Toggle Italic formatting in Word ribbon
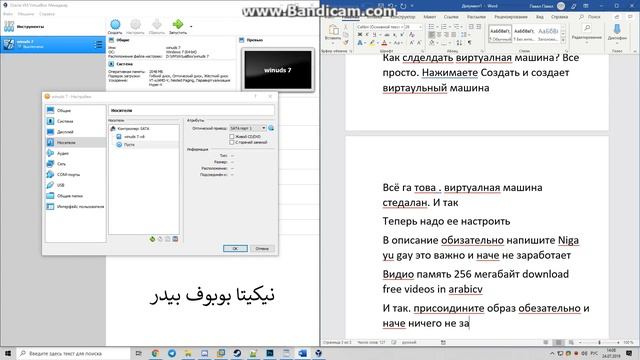 (367, 35)
